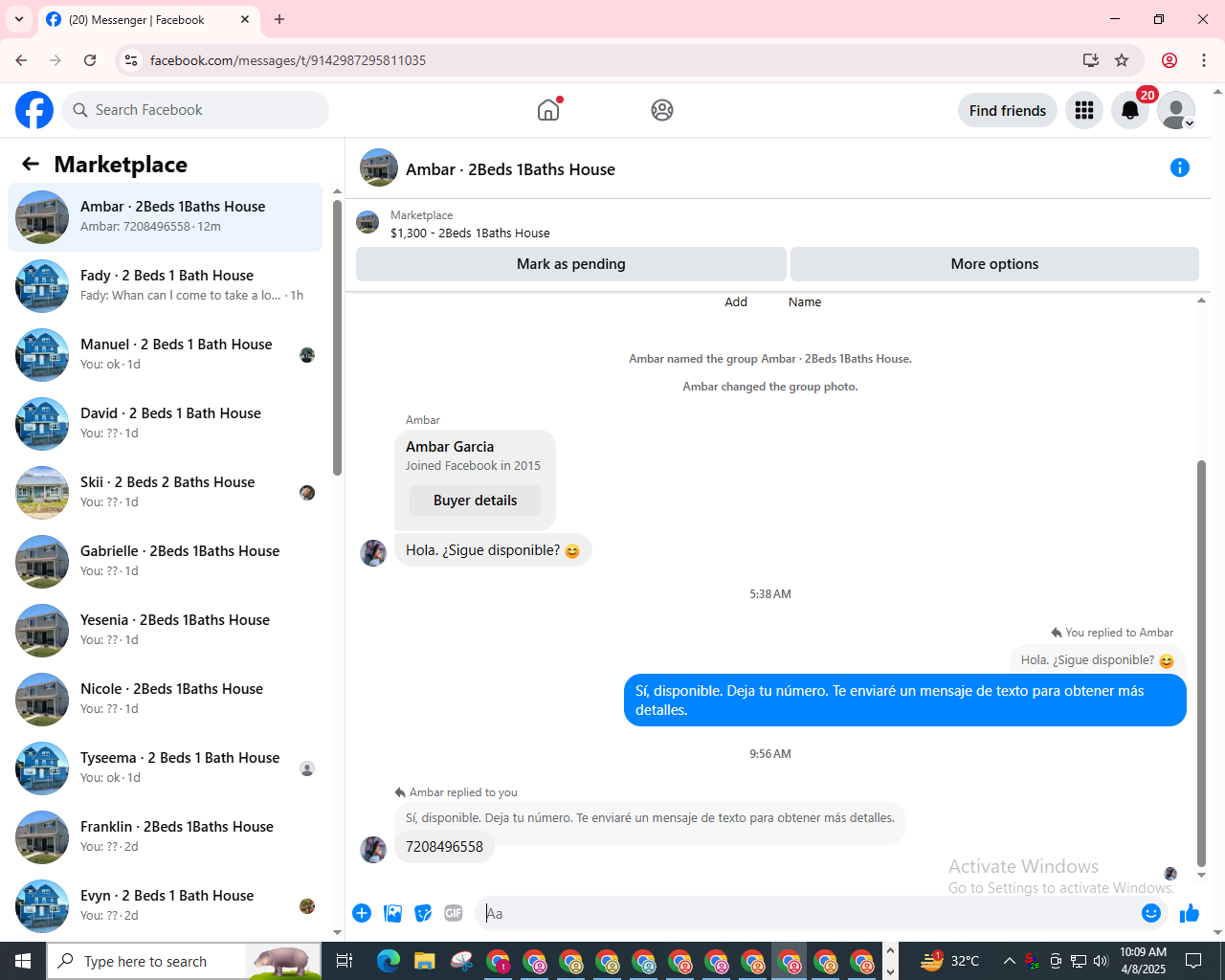Click the Search Facebook field

point(195,110)
